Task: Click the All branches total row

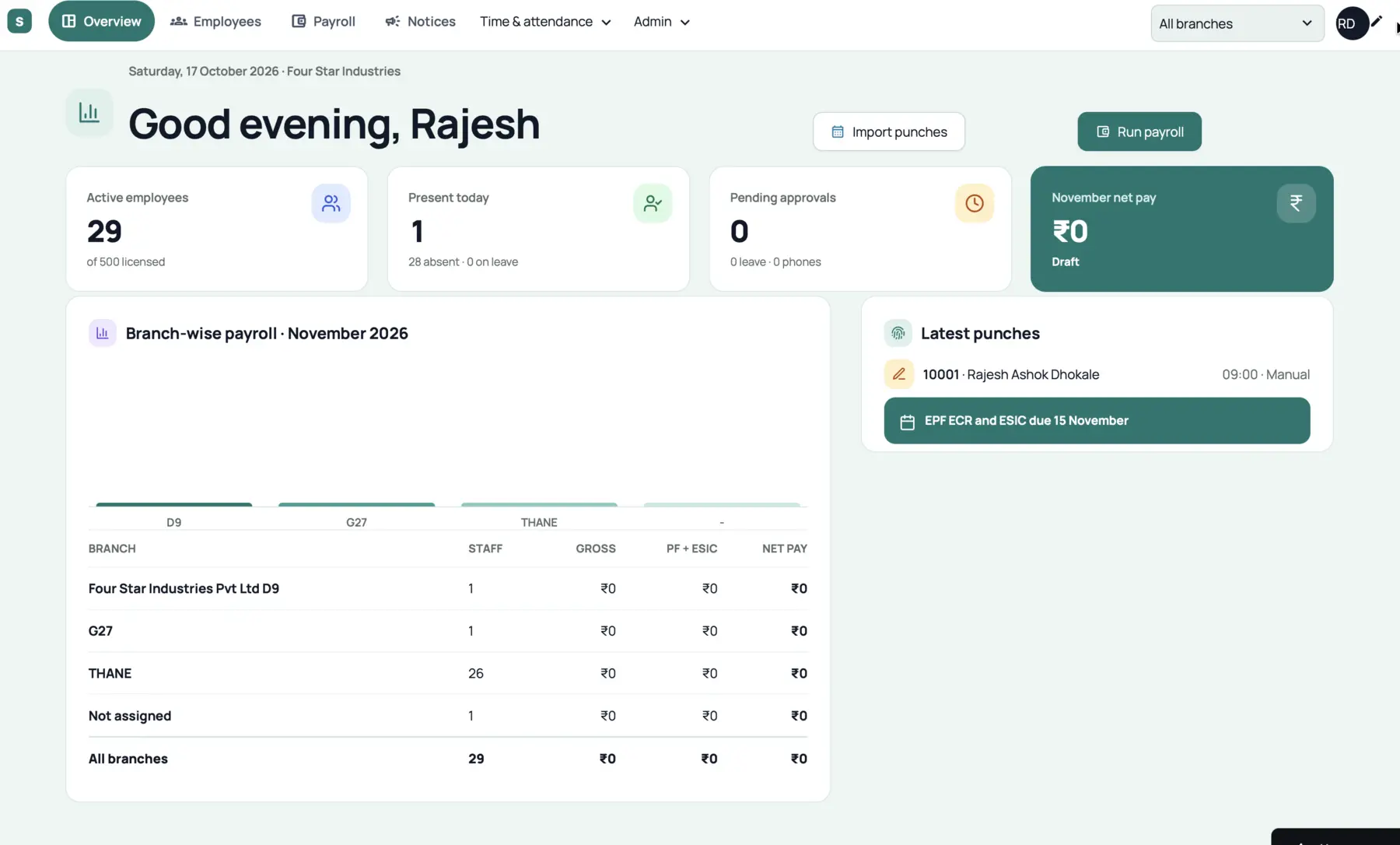Action: [448, 759]
